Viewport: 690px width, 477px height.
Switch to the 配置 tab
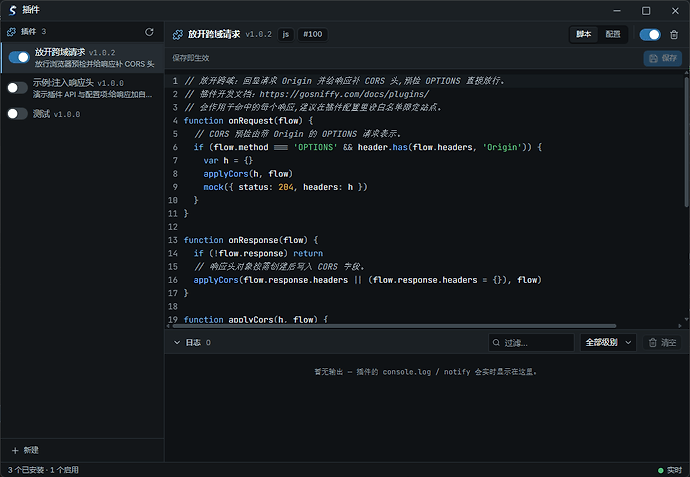613,34
